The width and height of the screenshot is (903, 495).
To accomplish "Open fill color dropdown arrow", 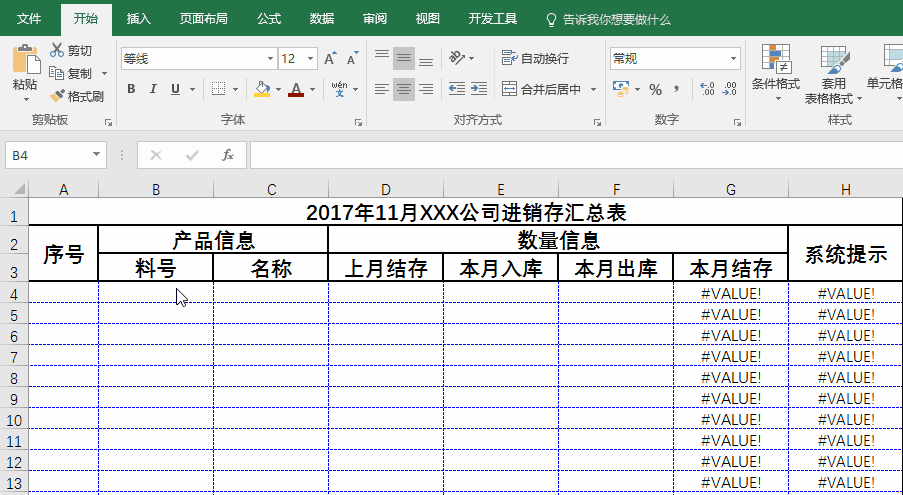I will 278,90.
